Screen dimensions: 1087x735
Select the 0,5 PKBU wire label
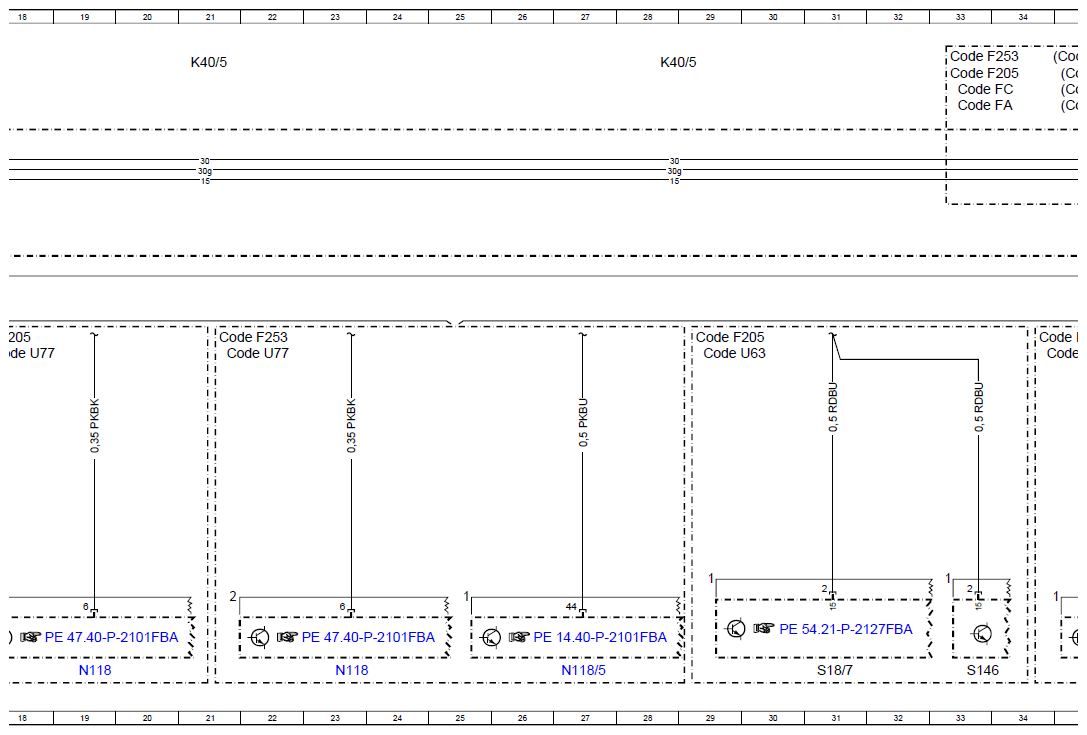(x=583, y=422)
